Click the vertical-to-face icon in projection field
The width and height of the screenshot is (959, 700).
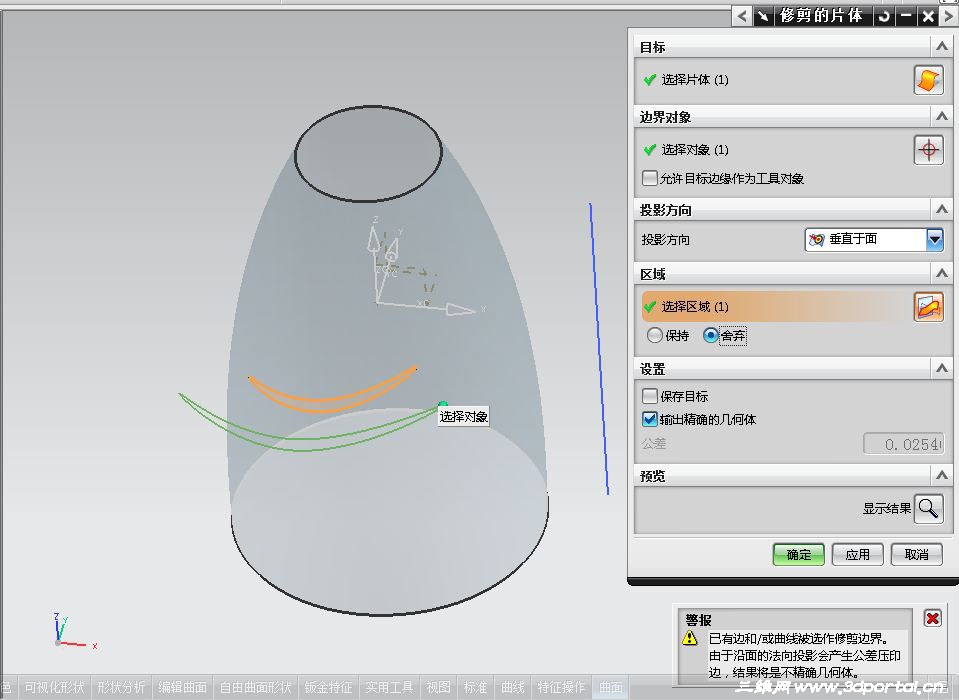[x=816, y=240]
